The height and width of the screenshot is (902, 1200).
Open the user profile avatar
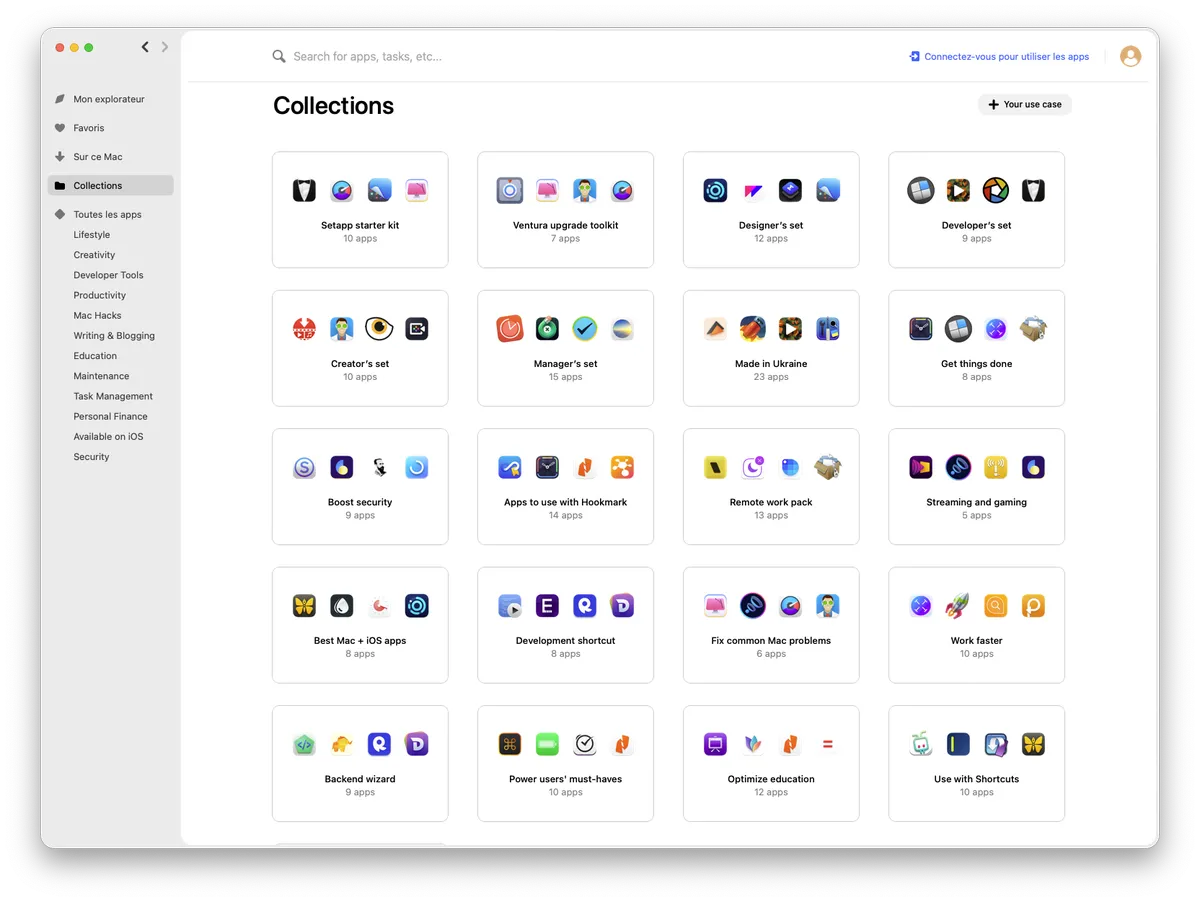(1130, 57)
